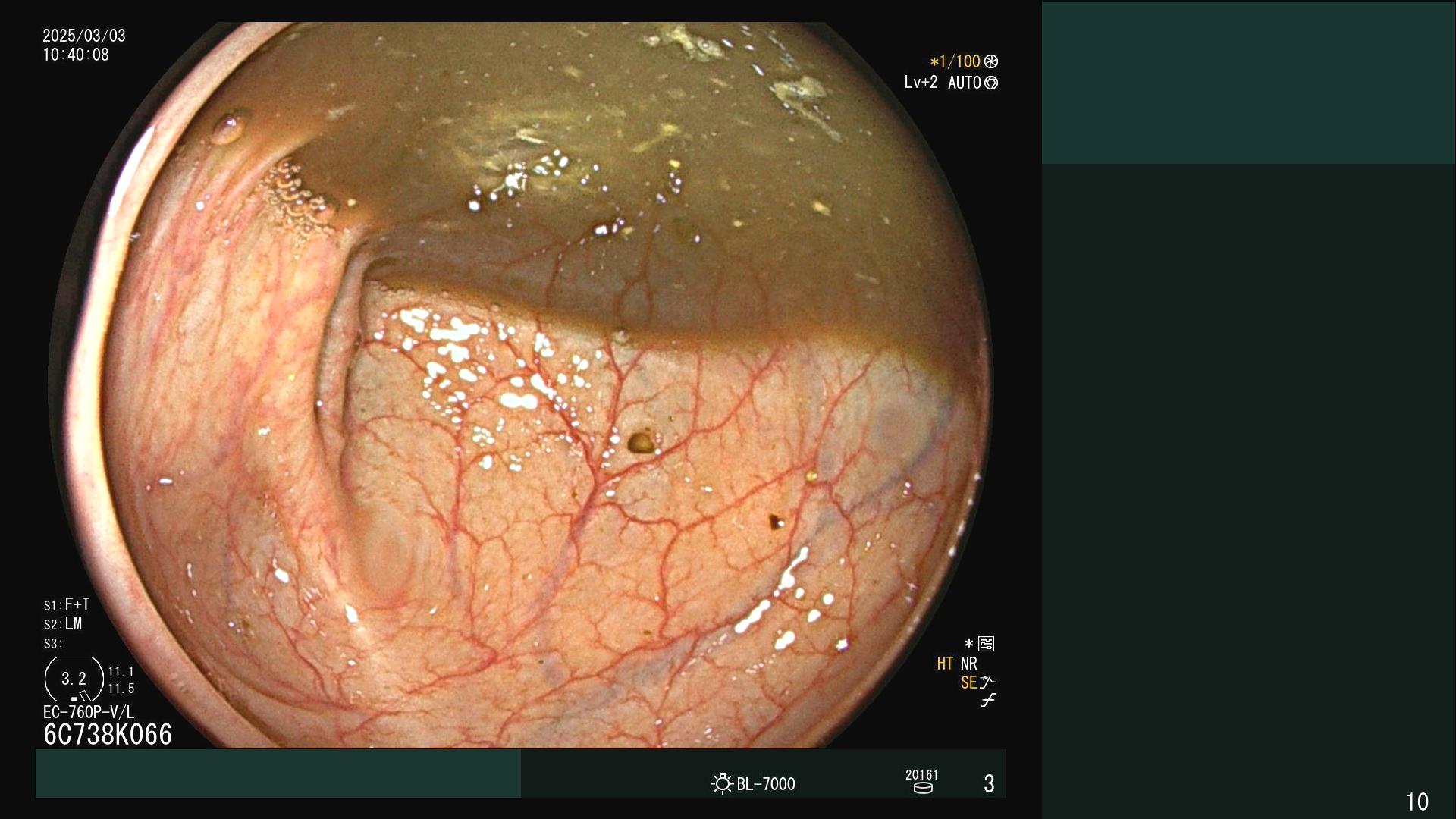
Task: Click the NR noise reduction indicator
Action: [969, 664]
